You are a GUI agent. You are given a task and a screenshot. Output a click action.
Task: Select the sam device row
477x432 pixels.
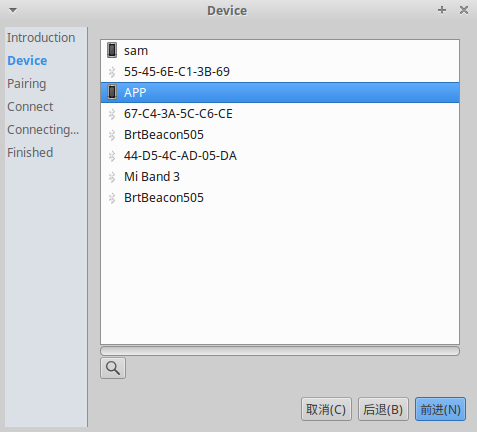pyautogui.click(x=280, y=51)
